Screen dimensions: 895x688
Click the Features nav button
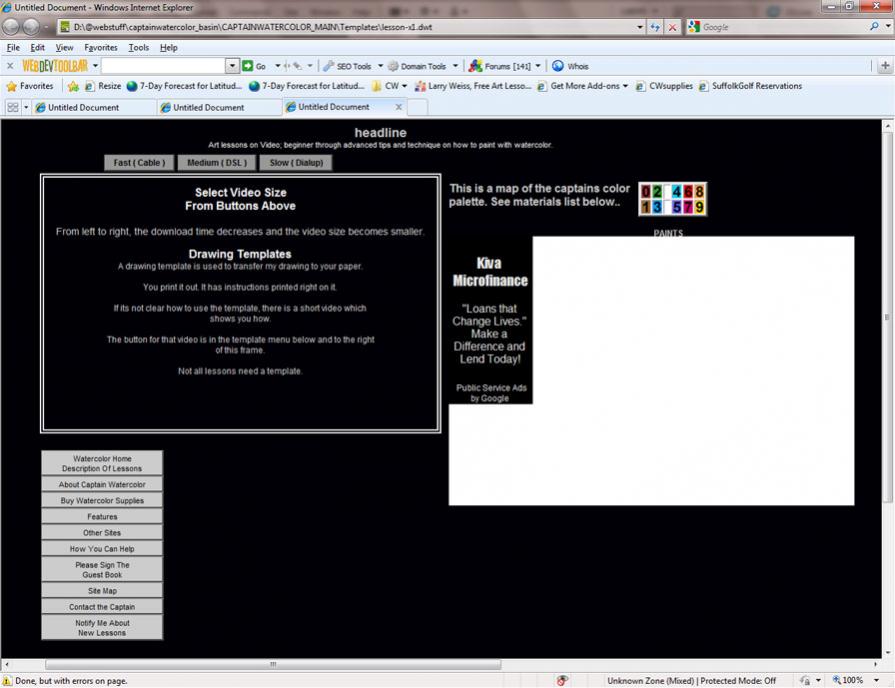(x=102, y=517)
